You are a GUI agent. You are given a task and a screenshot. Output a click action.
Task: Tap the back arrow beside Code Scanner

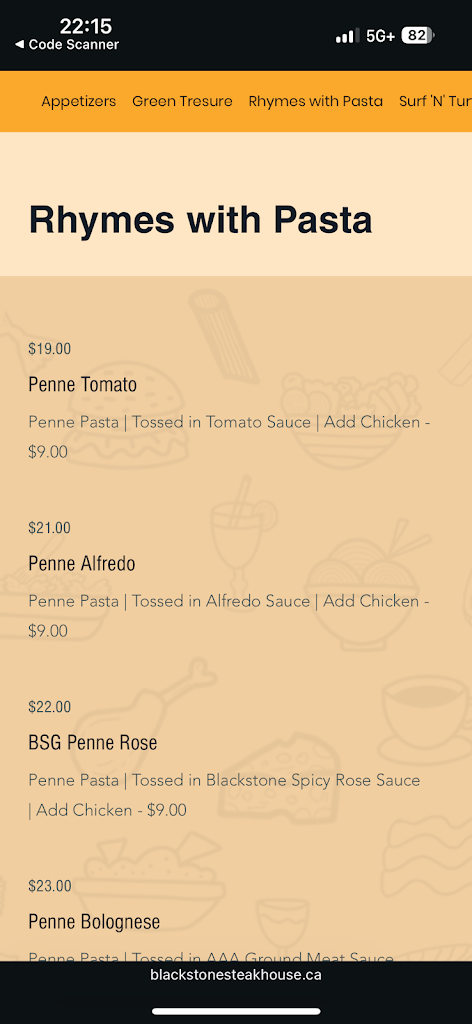click(x=20, y=44)
